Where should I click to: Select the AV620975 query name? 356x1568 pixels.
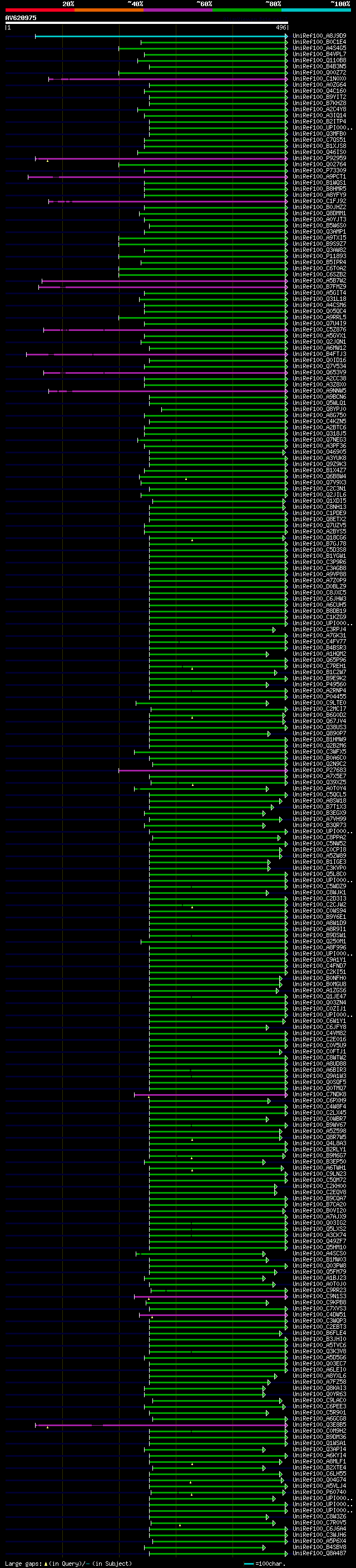click(21, 18)
